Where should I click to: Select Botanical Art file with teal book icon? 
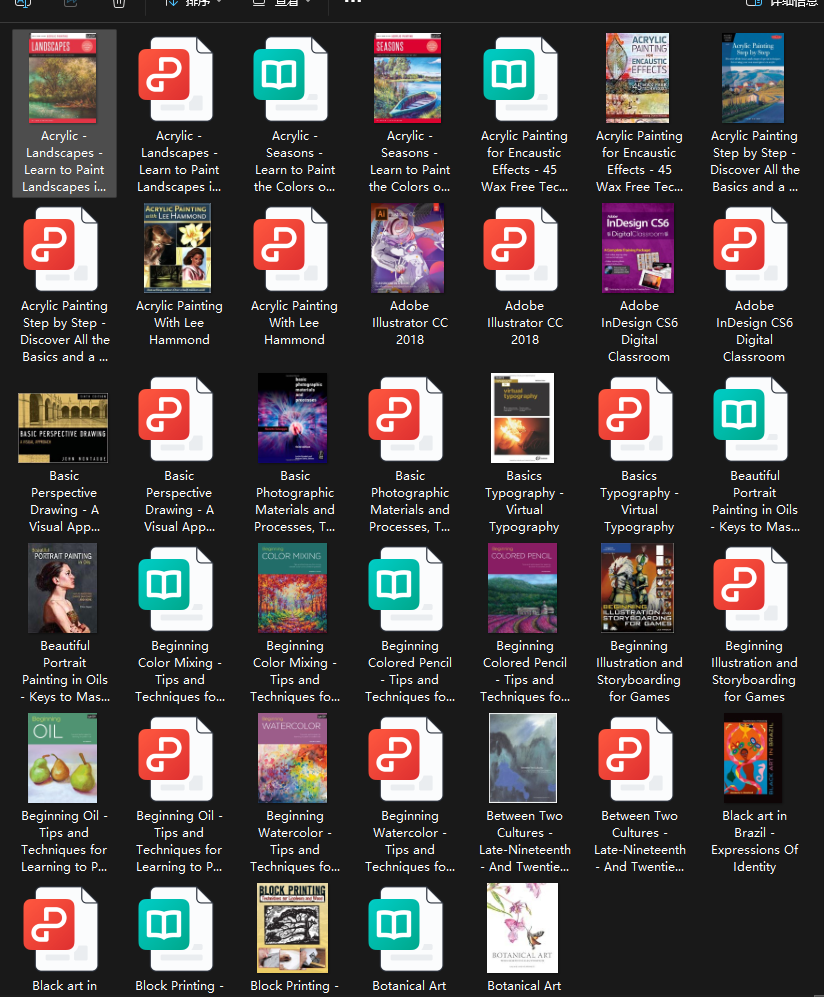(406, 928)
